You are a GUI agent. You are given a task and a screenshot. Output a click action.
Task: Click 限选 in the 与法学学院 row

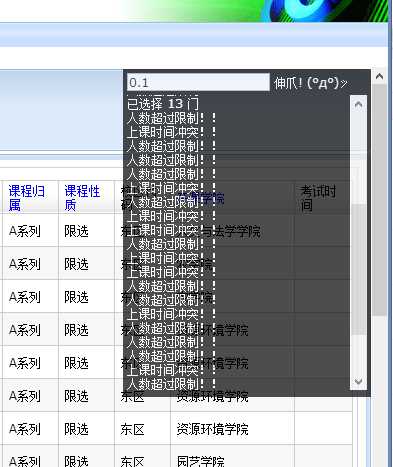click(x=76, y=231)
